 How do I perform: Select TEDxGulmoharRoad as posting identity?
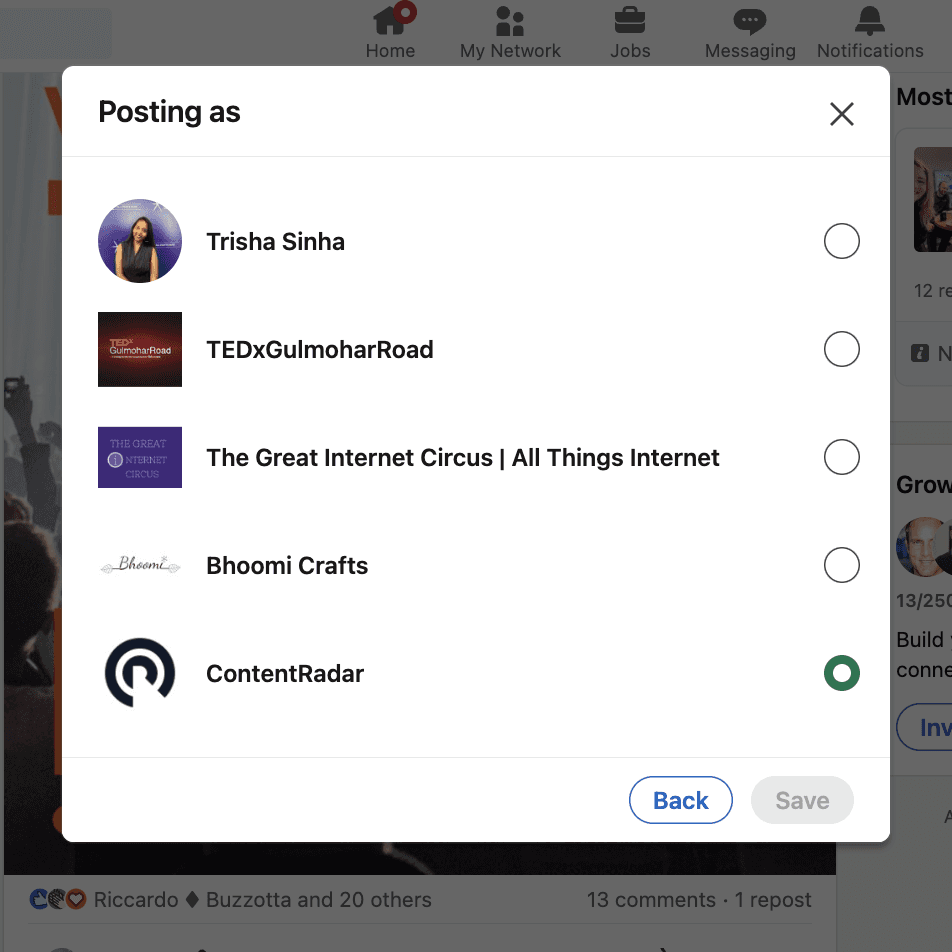pyautogui.click(x=842, y=349)
